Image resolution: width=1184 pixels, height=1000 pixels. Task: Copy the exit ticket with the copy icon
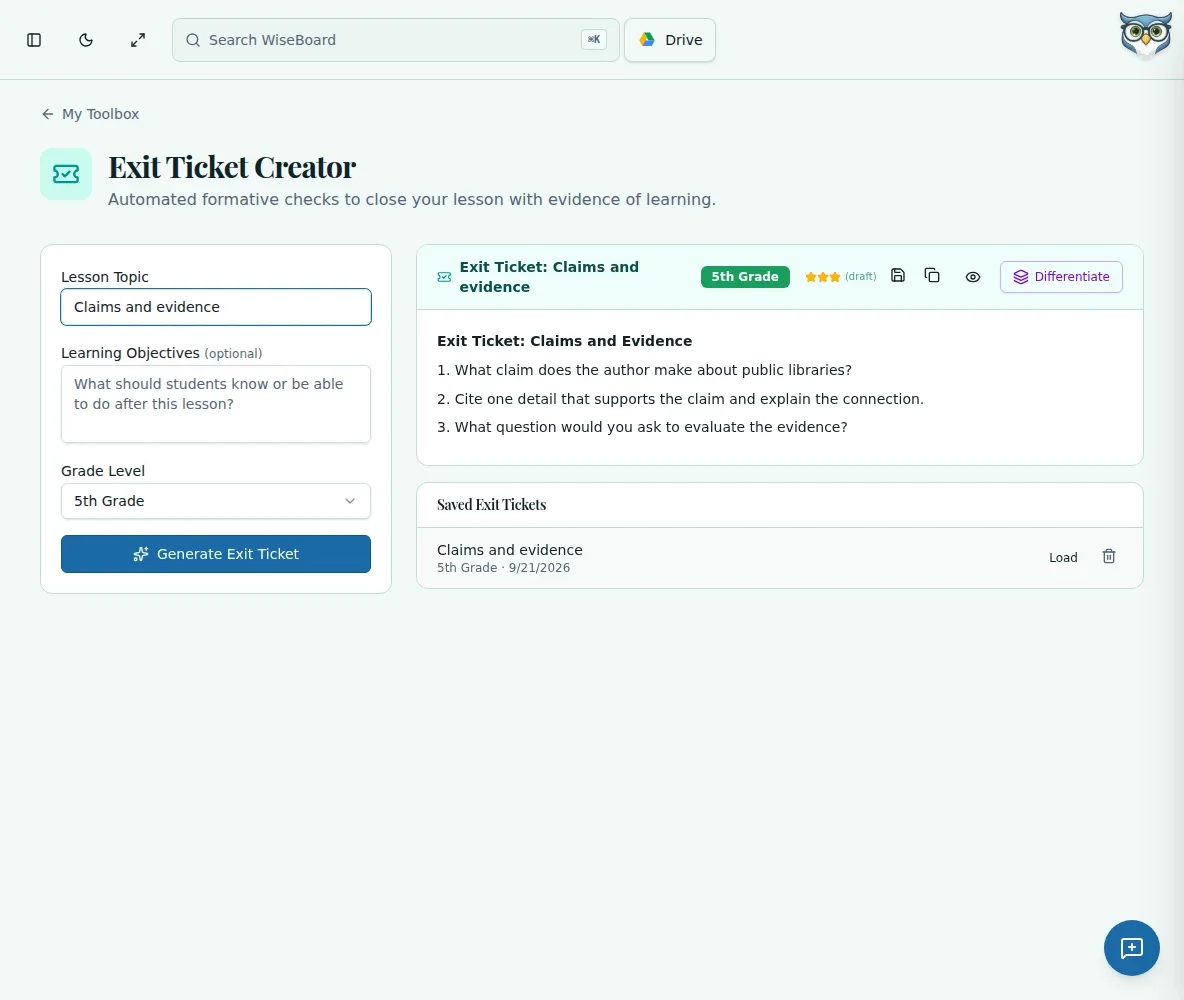[x=932, y=276]
